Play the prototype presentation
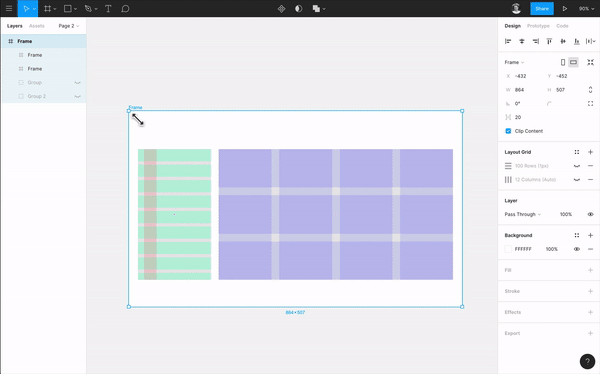Screen dimensions: 600x374 click(564, 8)
